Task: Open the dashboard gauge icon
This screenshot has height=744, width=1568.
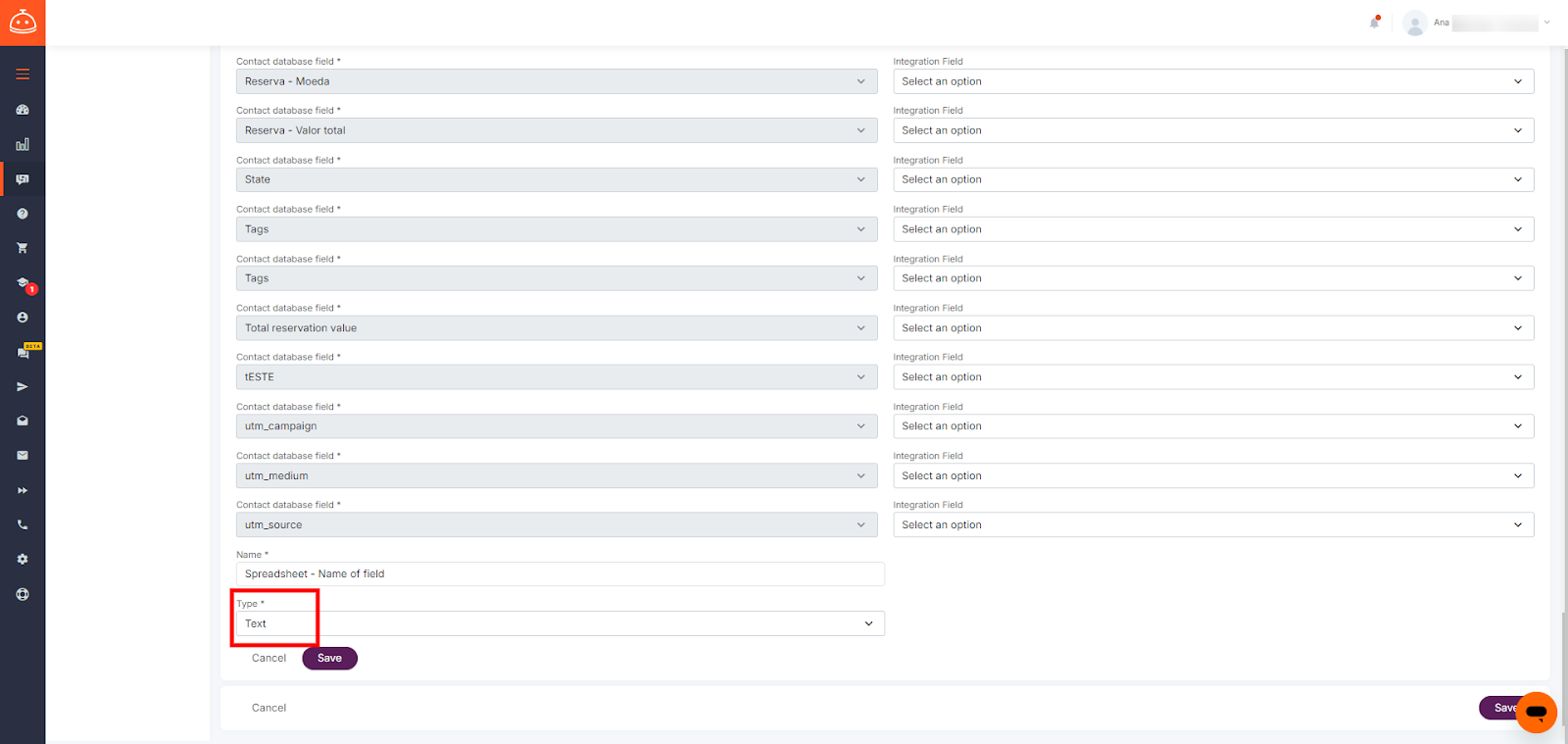Action: [23, 110]
